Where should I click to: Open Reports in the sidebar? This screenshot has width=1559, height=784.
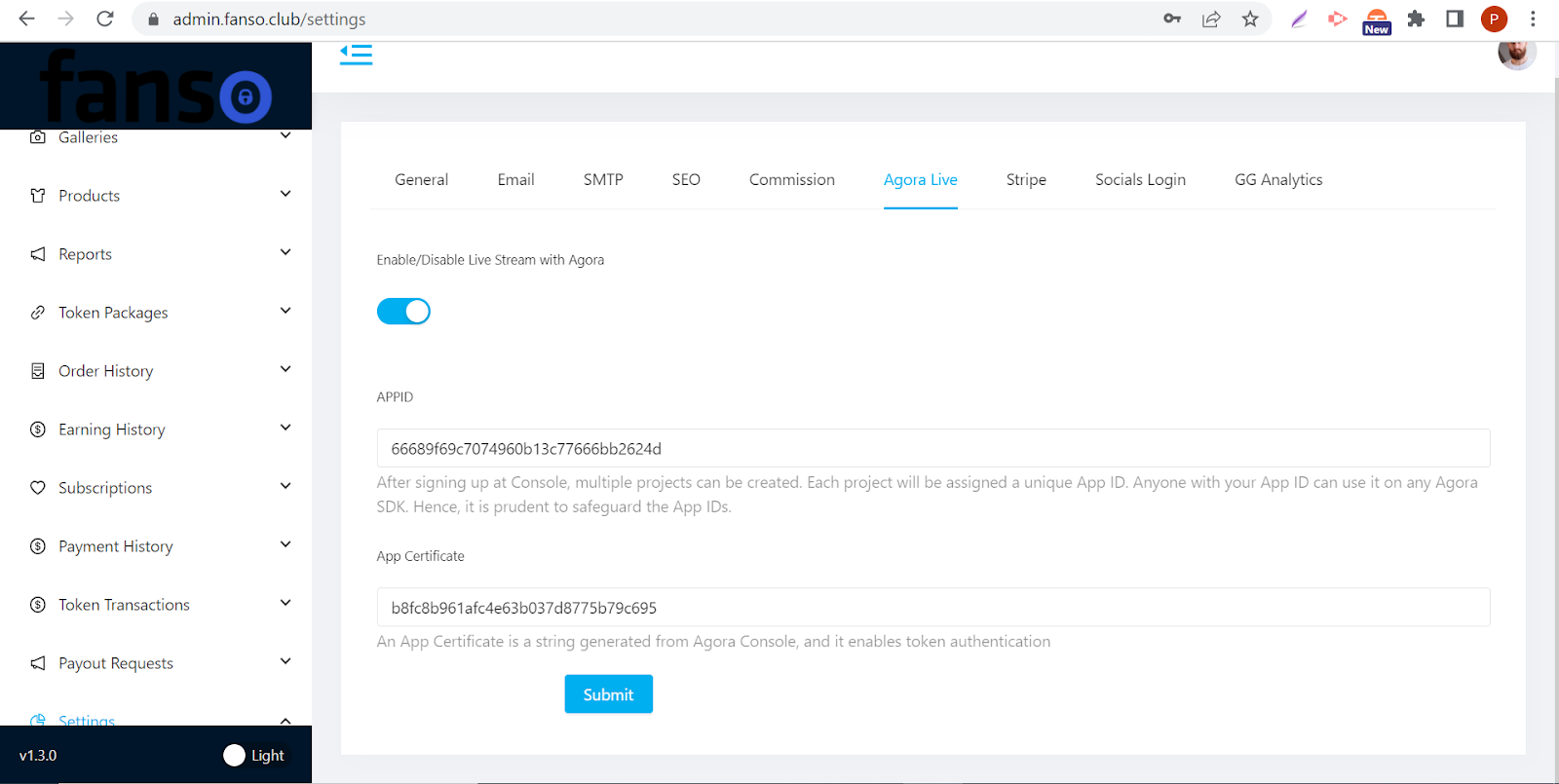pyautogui.click(x=85, y=254)
